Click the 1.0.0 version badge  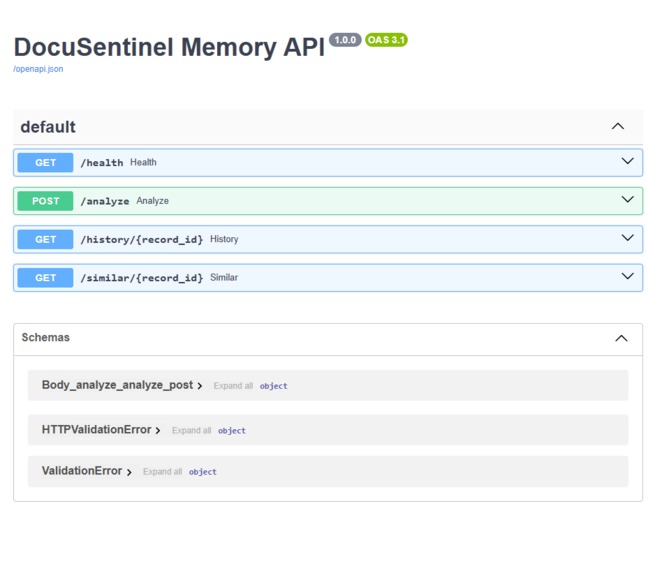(345, 40)
